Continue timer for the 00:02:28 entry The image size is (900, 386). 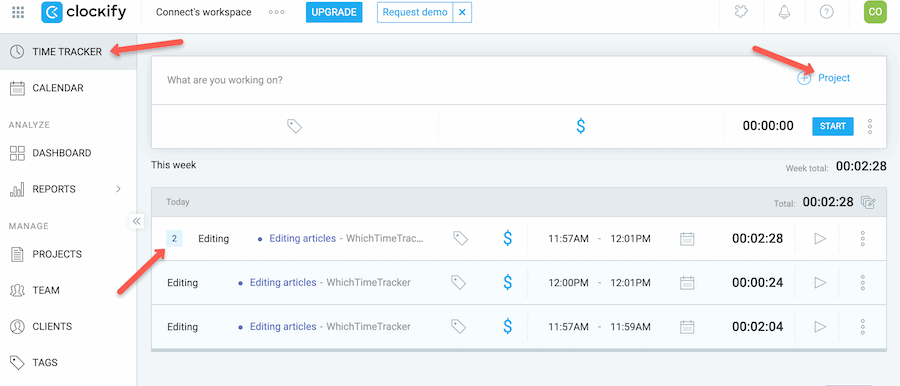pyautogui.click(x=820, y=238)
